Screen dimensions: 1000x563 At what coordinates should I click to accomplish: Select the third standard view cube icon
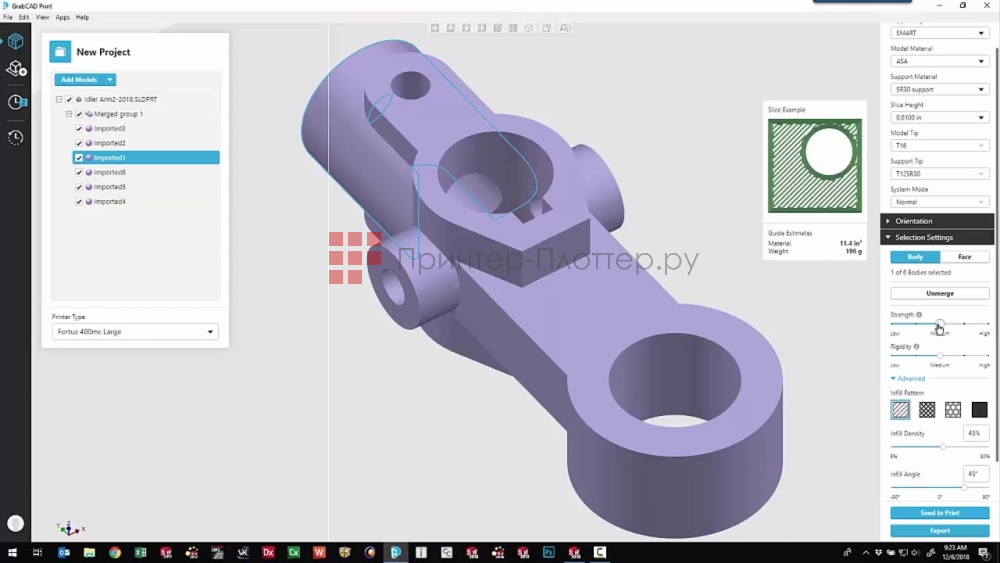466,28
